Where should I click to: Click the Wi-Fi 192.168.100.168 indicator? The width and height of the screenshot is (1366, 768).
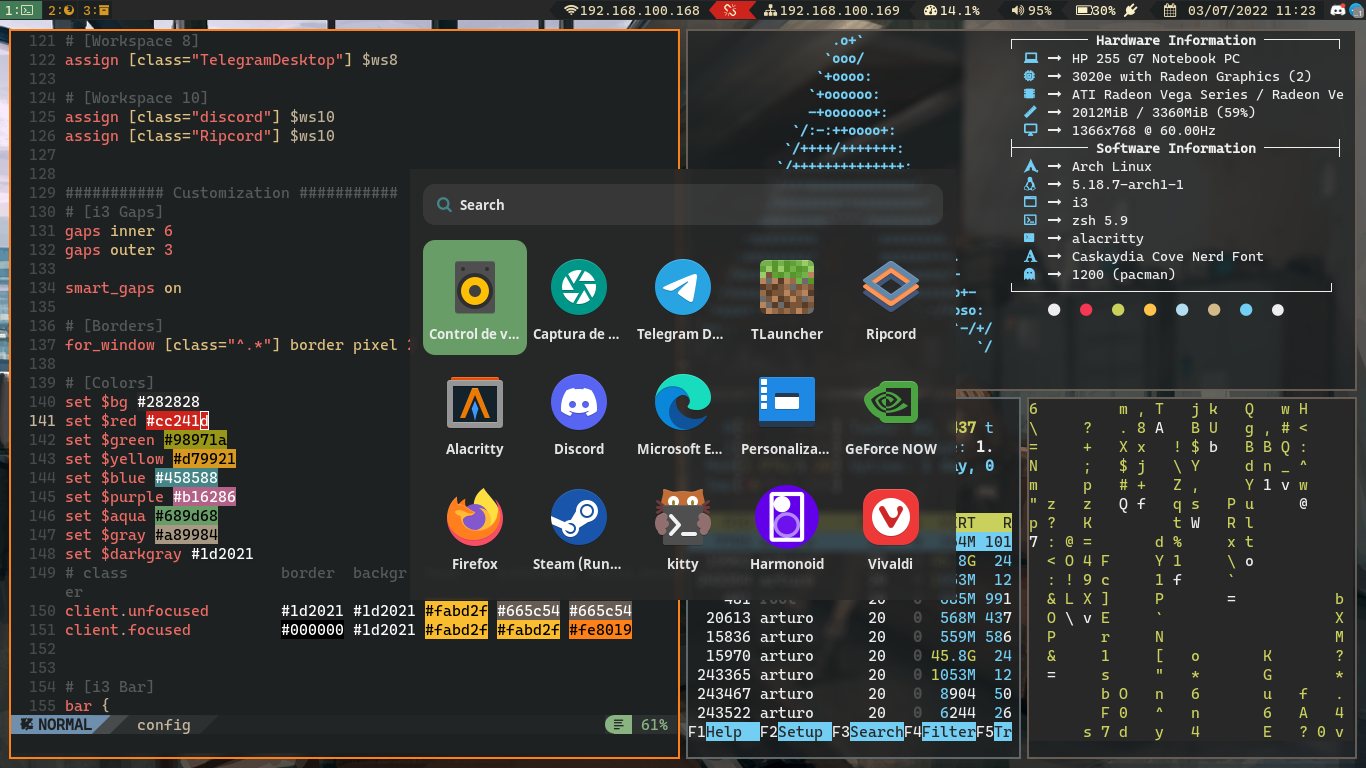(x=632, y=10)
